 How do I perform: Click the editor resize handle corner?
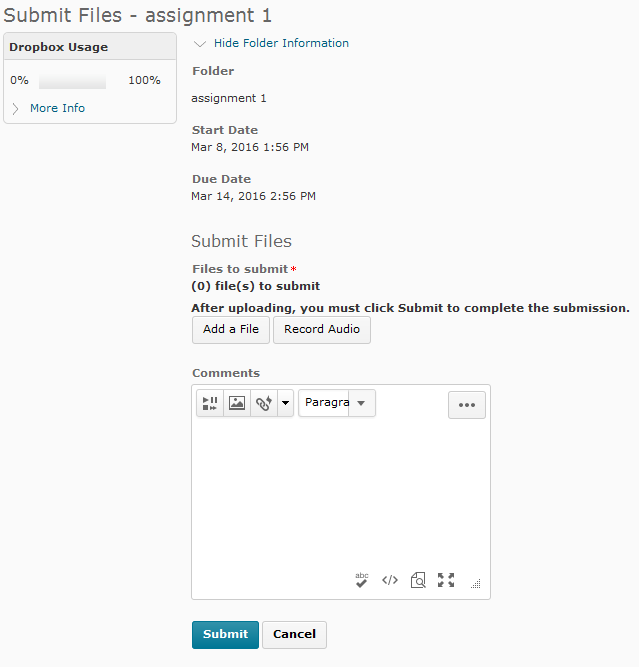(476, 584)
